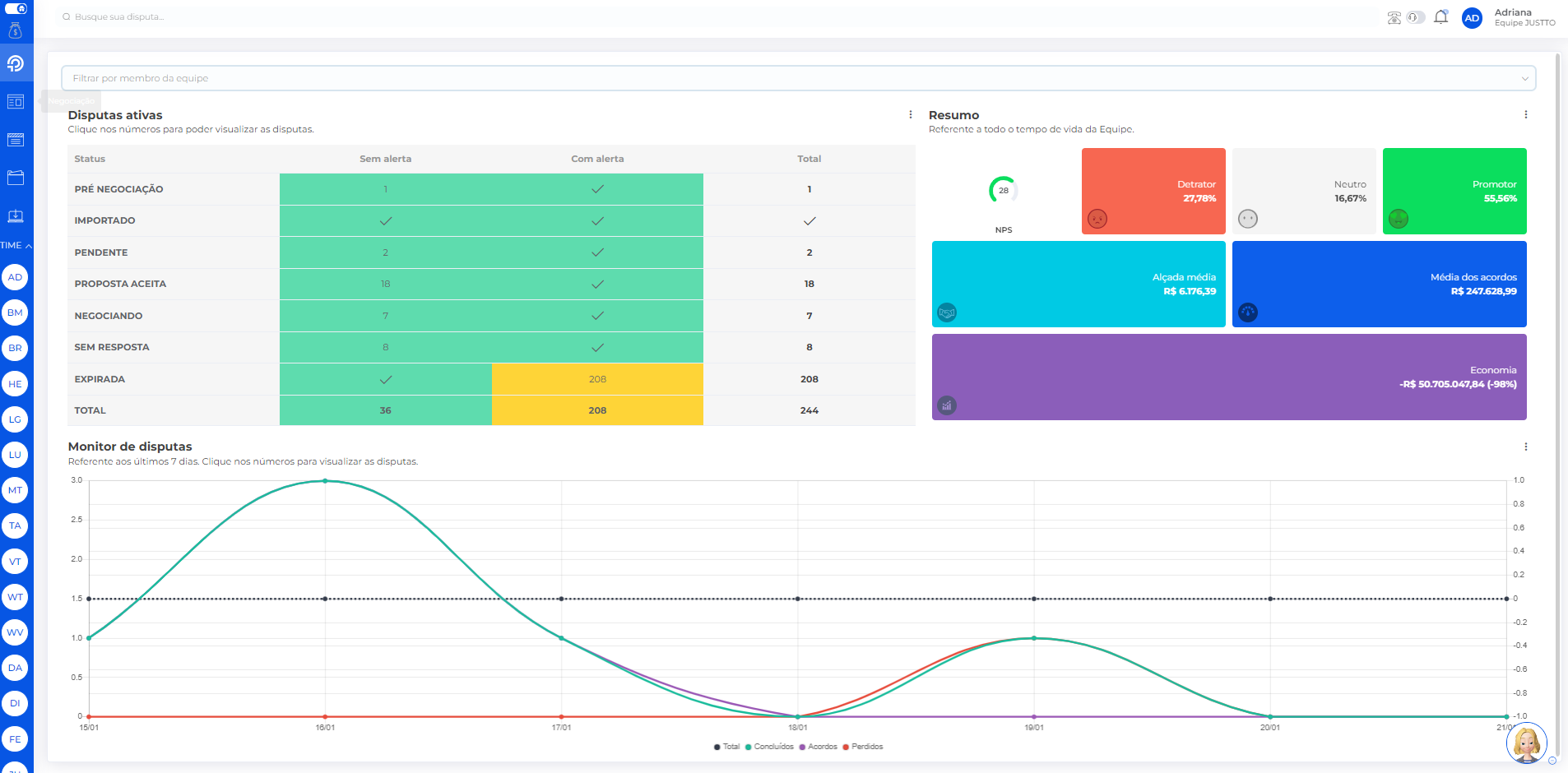1568x773 pixels.
Task: Open the Negociação board icon in sidebar
Action: 16,101
